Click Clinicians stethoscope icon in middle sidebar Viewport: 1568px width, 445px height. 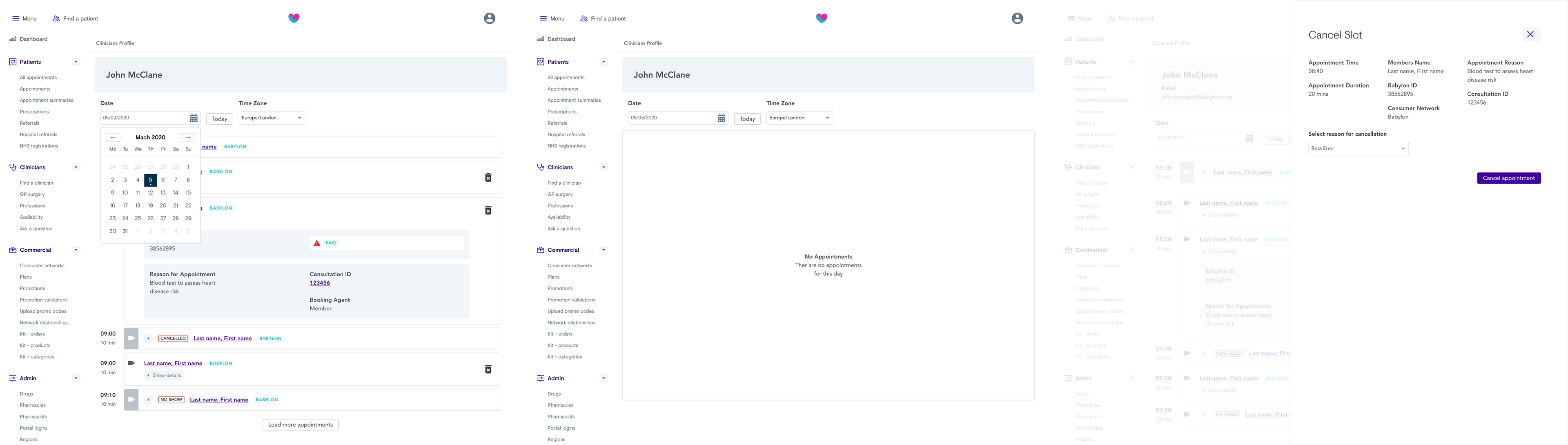541,167
